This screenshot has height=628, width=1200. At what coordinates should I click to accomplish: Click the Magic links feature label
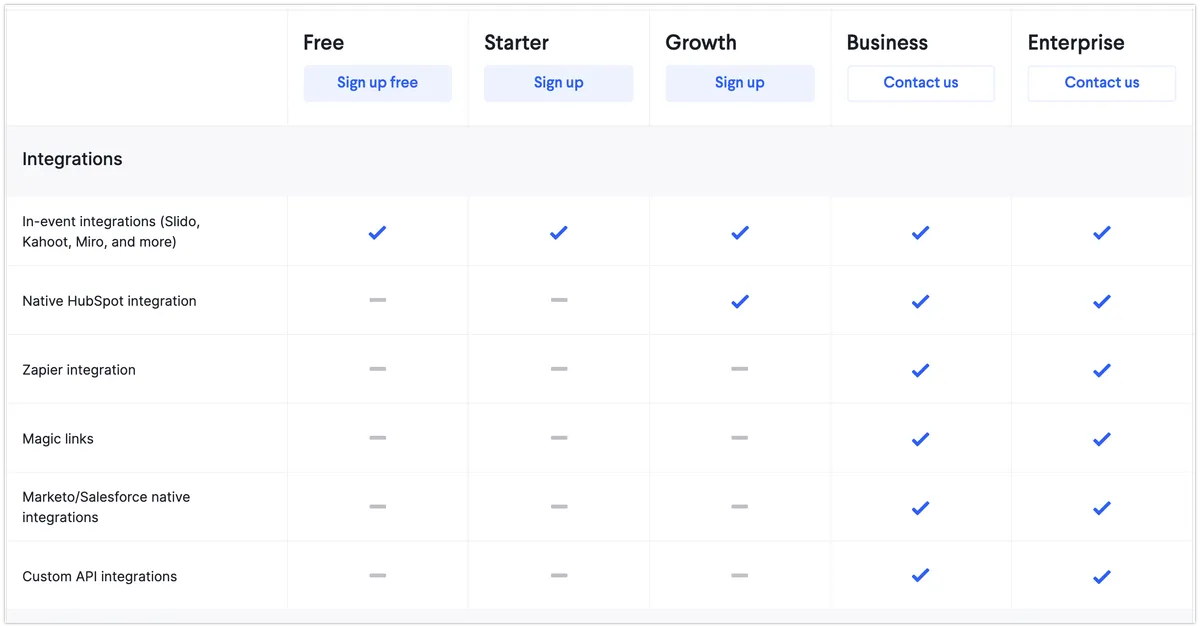coord(58,439)
